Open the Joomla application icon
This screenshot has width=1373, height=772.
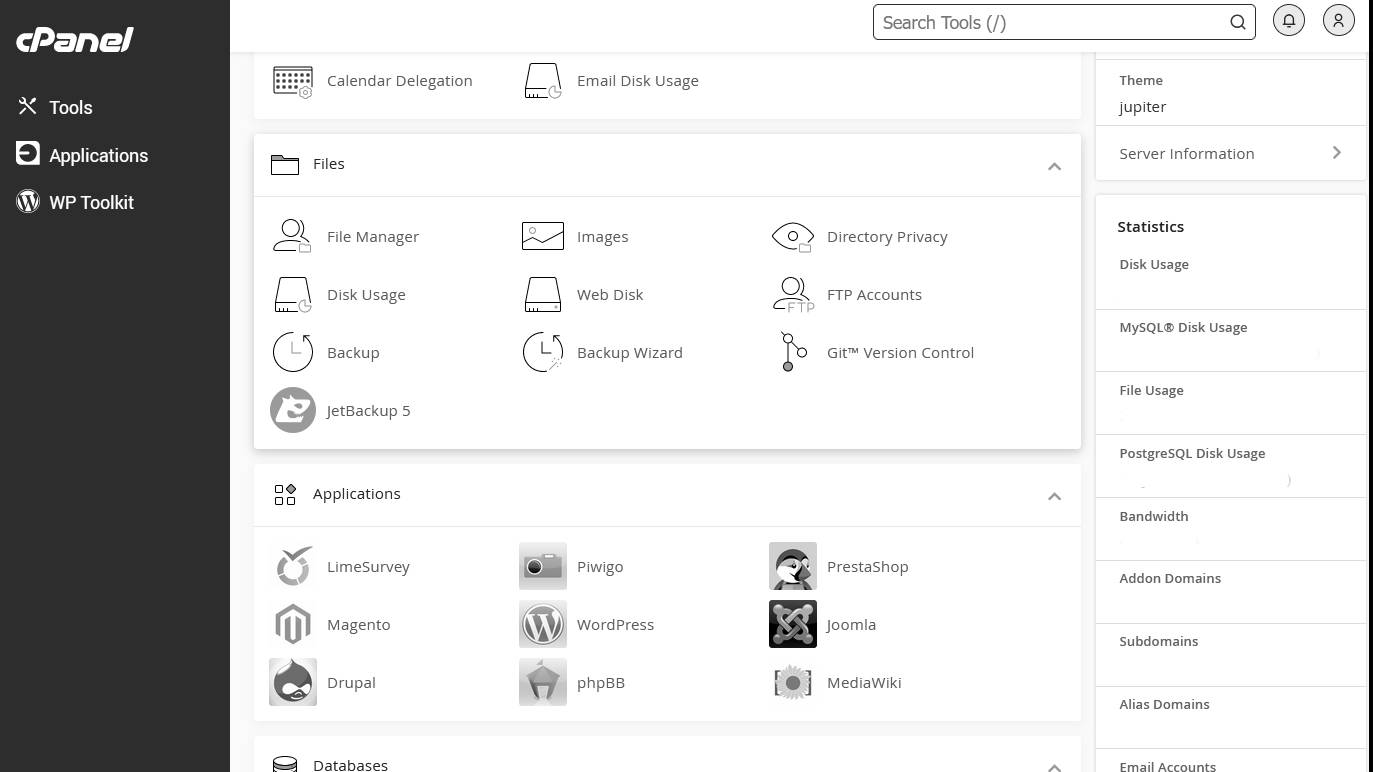click(x=793, y=624)
